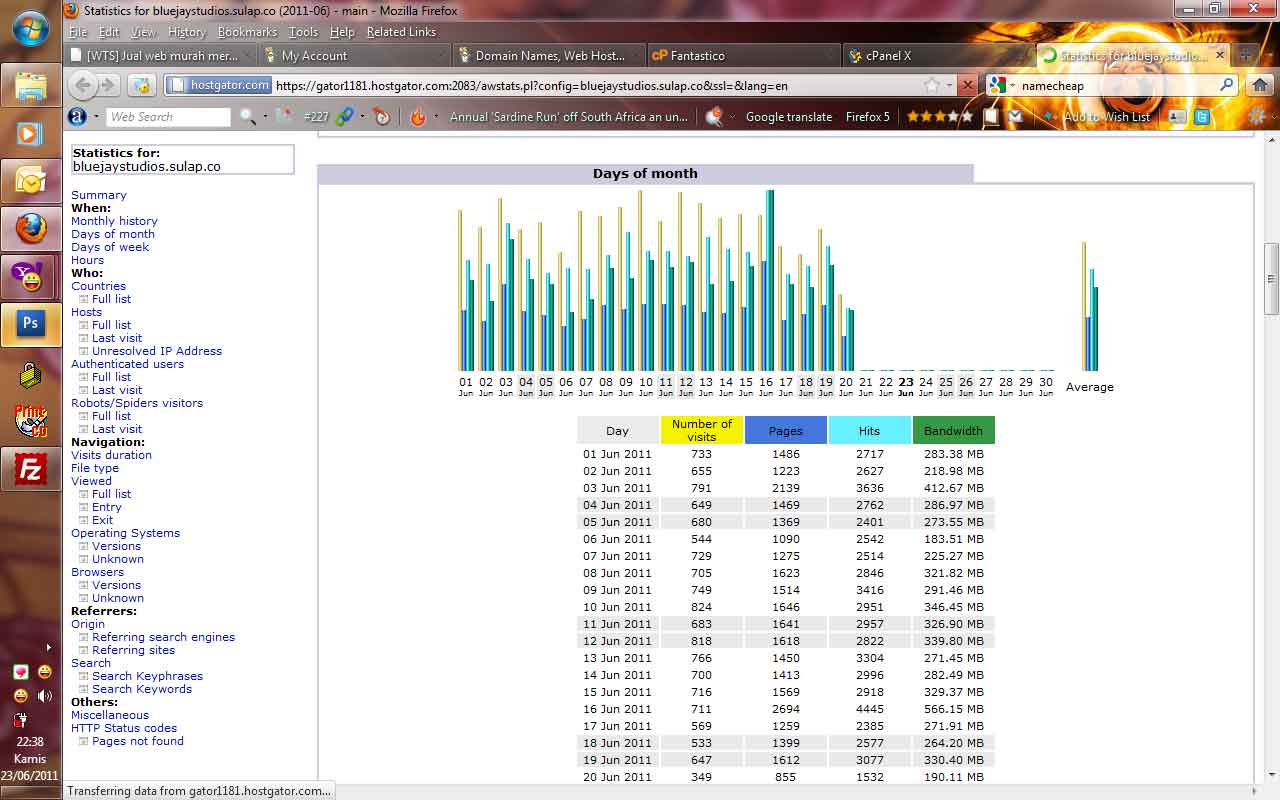The image size is (1280, 800).
Task: Open the Monthly history link
Action: (x=114, y=221)
